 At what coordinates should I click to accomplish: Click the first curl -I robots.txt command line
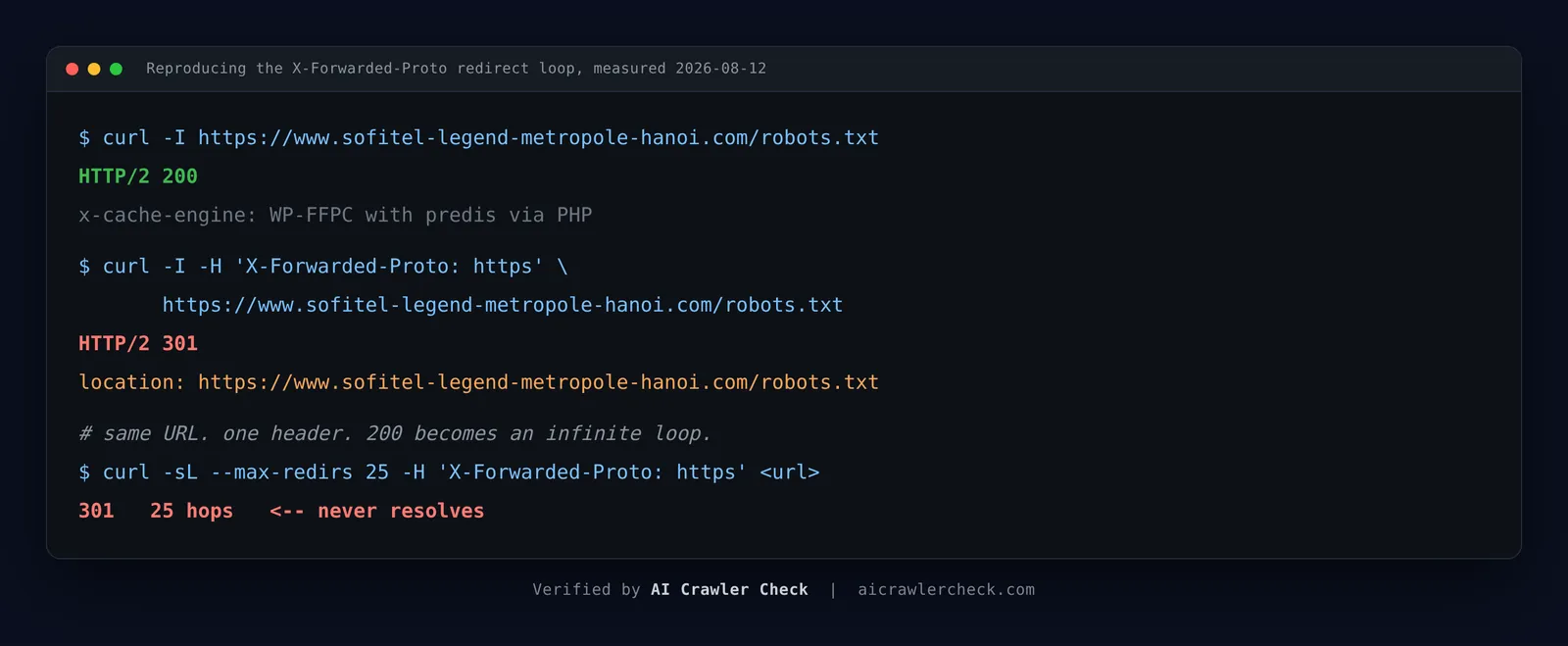(x=479, y=138)
